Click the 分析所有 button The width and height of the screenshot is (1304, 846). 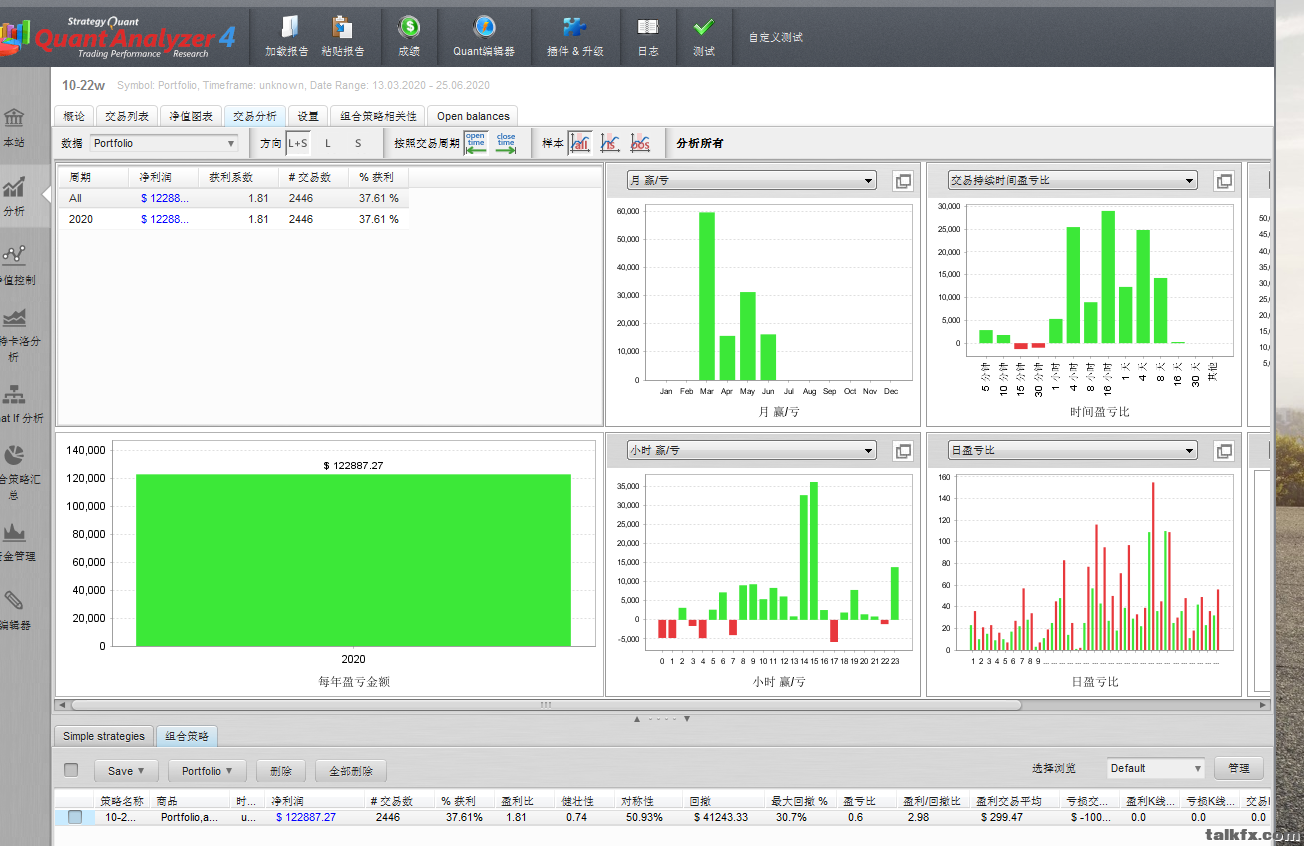tap(700, 143)
